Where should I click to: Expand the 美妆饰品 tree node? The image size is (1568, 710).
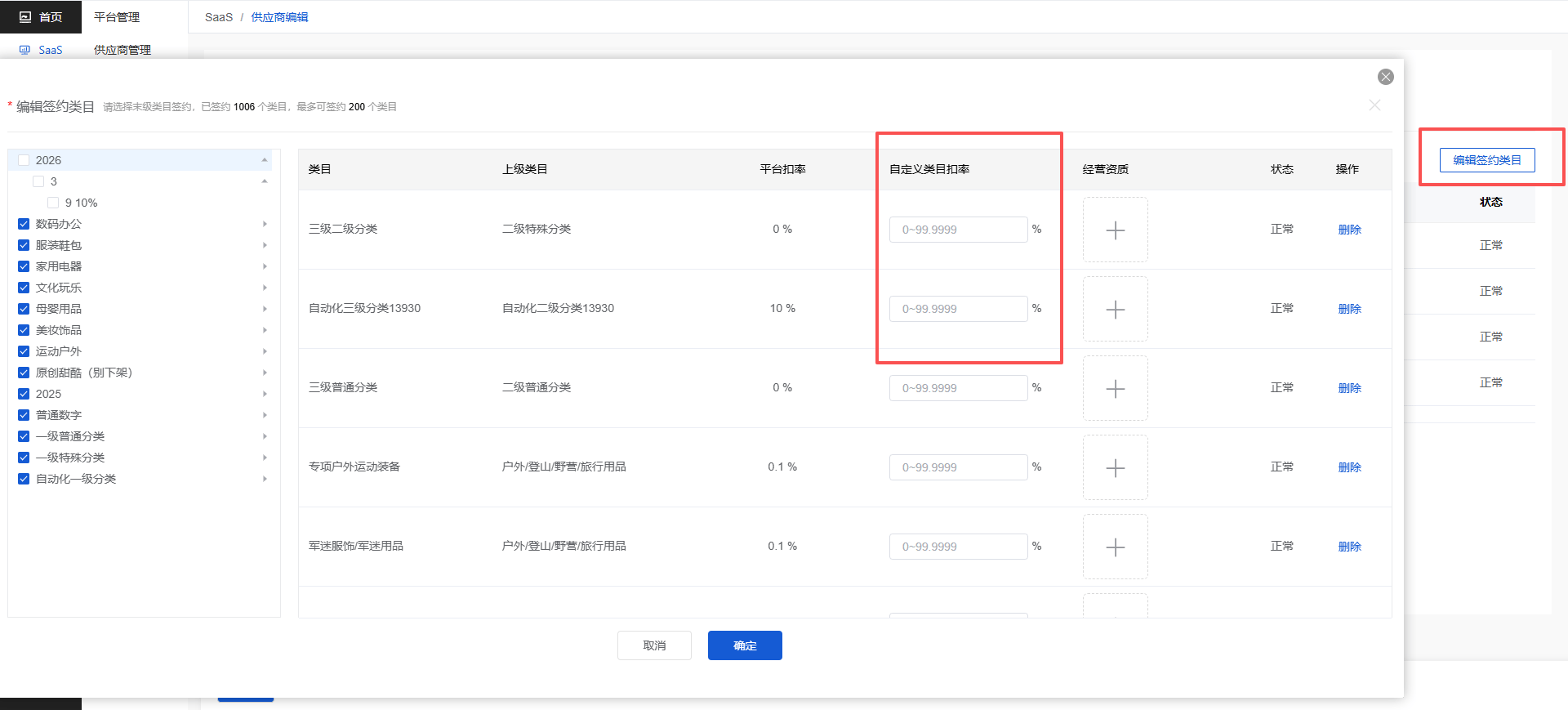265,330
